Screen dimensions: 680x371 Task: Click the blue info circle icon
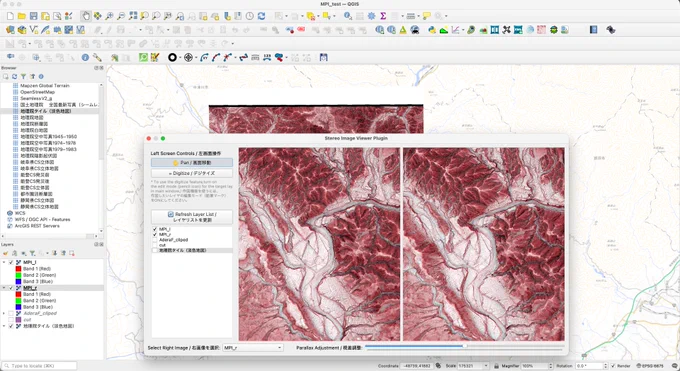(x=85, y=57)
